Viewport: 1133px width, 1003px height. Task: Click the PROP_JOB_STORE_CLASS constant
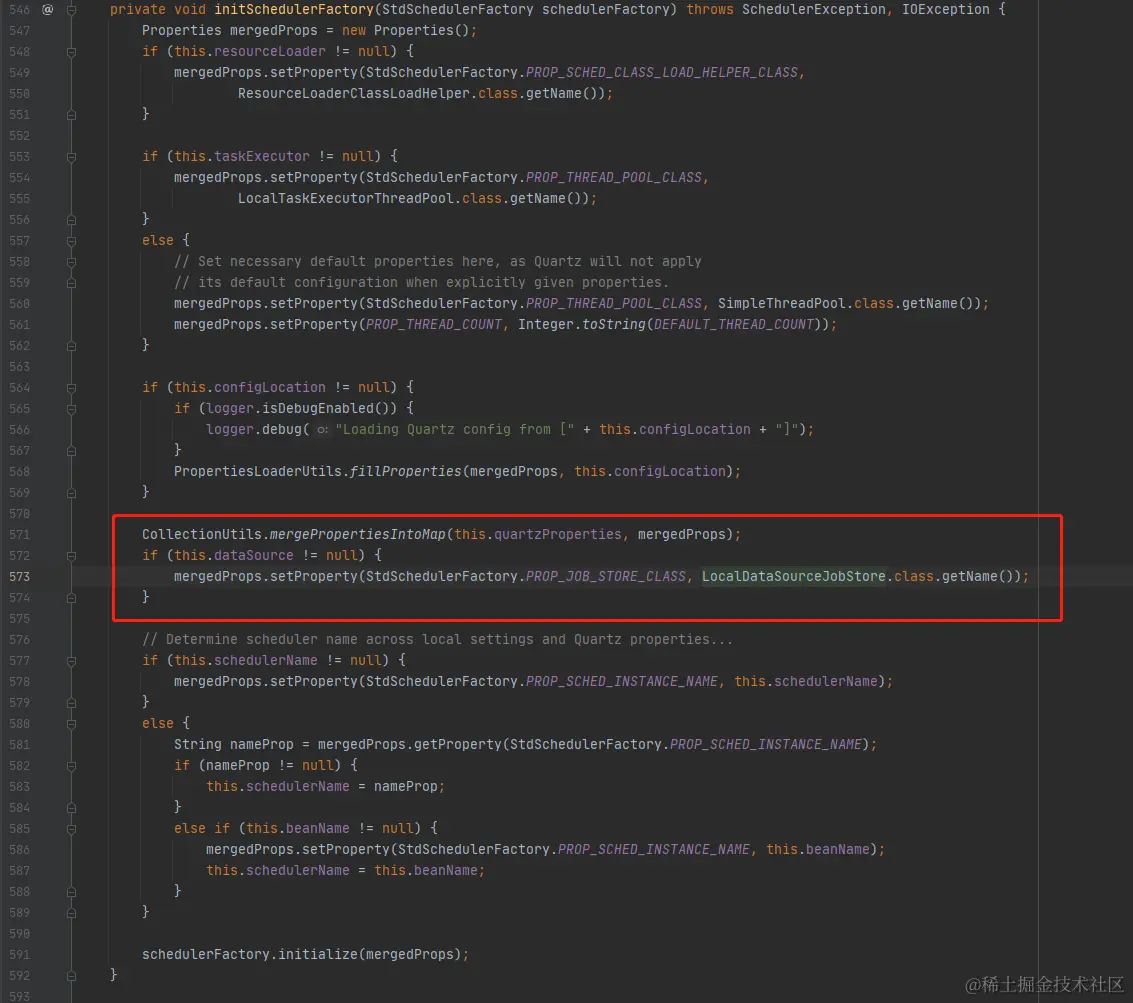606,576
